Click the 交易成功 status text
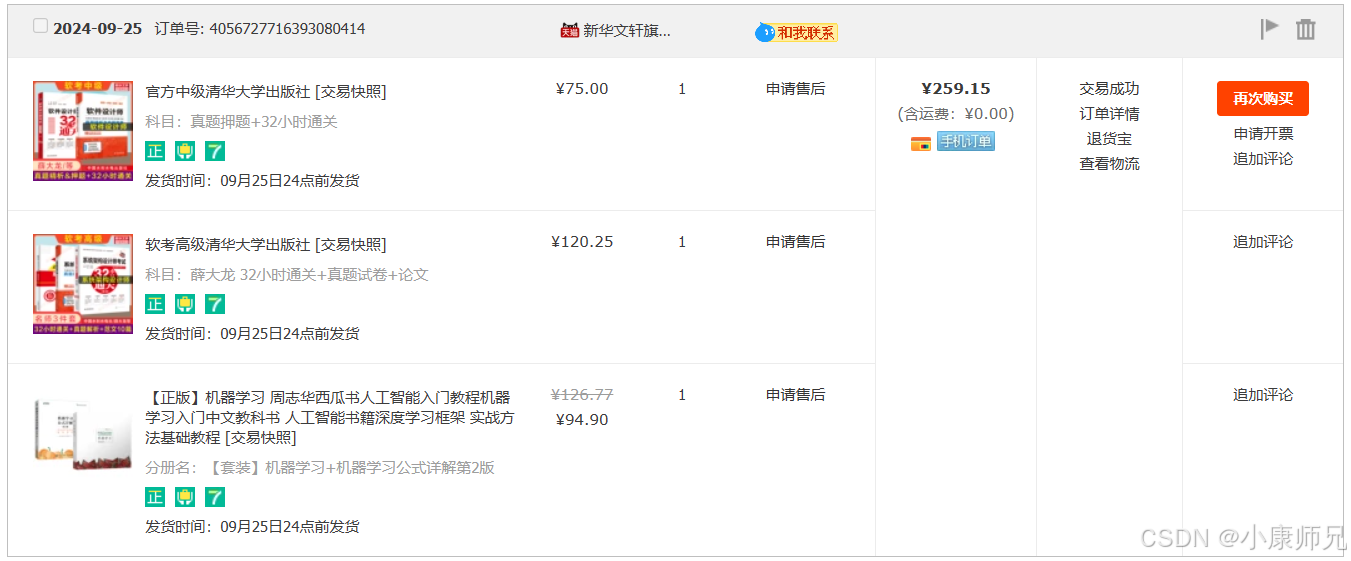Viewport: 1351px width, 561px height. tap(1109, 89)
